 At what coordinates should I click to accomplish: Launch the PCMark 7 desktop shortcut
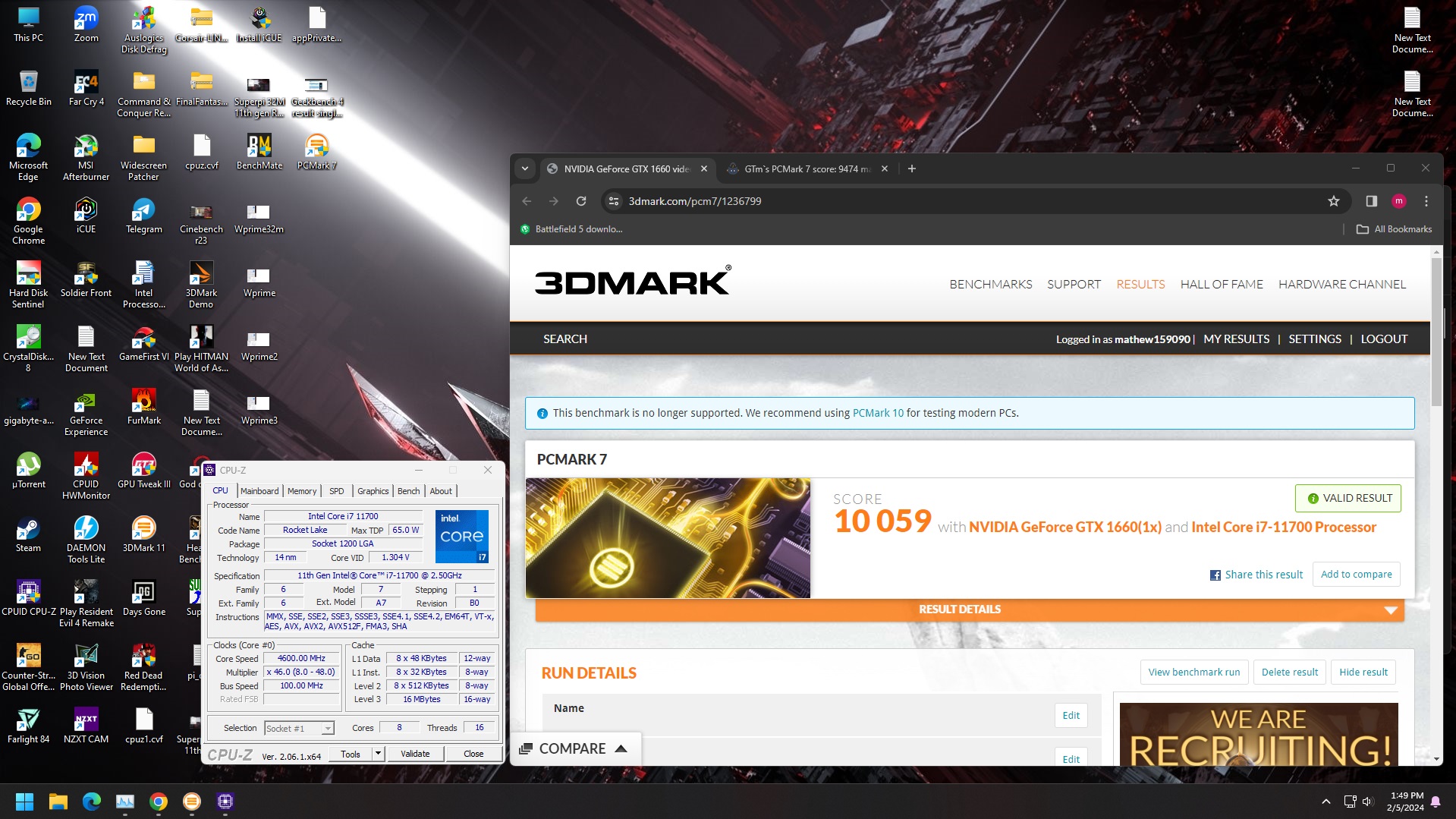coord(317,152)
